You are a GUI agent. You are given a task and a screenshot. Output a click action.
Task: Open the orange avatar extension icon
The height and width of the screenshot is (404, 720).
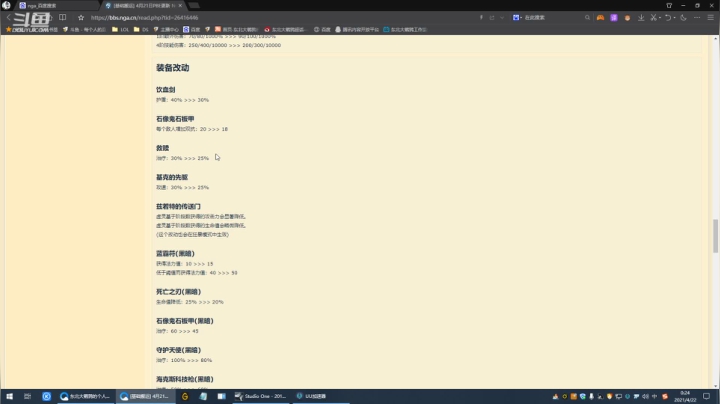(627, 17)
